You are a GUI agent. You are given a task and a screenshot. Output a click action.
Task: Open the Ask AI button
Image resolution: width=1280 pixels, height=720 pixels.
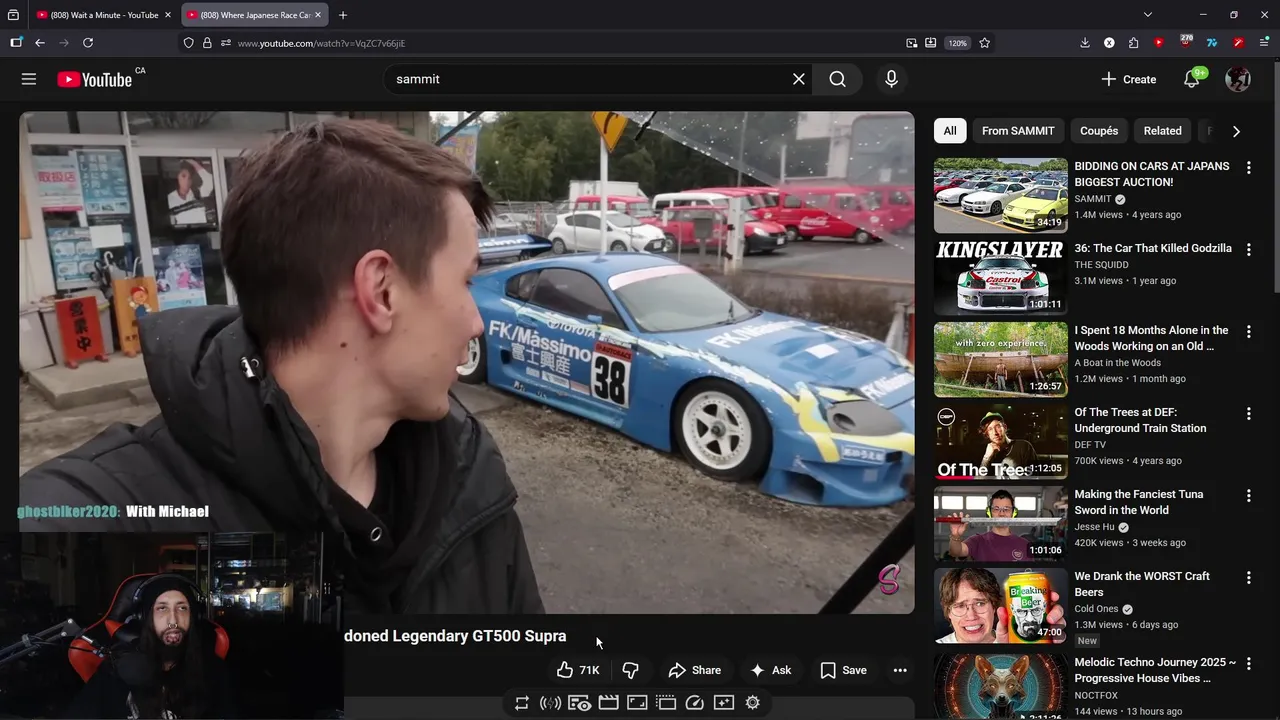[x=771, y=670]
